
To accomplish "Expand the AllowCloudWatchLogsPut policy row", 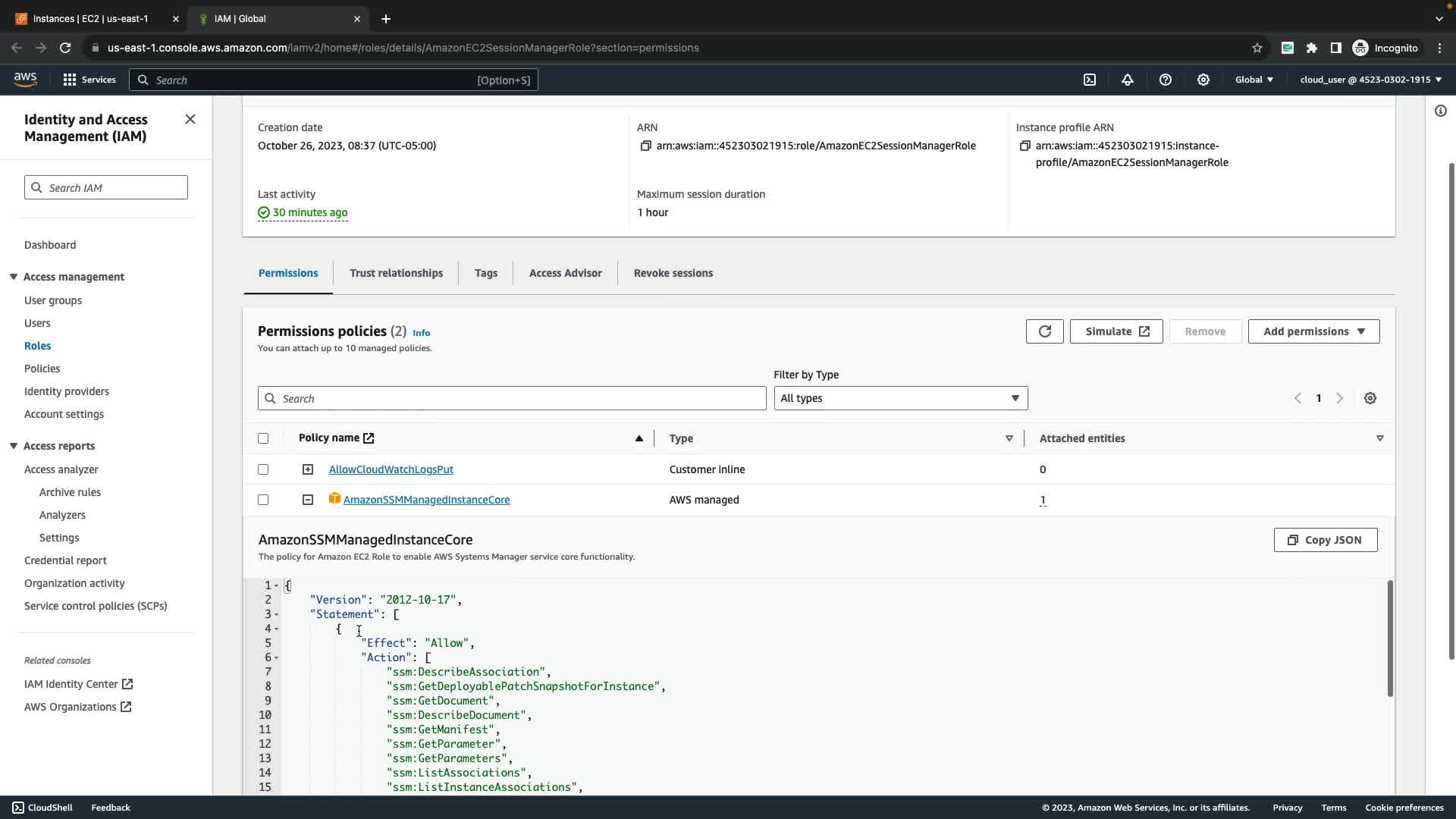I will coord(308,469).
